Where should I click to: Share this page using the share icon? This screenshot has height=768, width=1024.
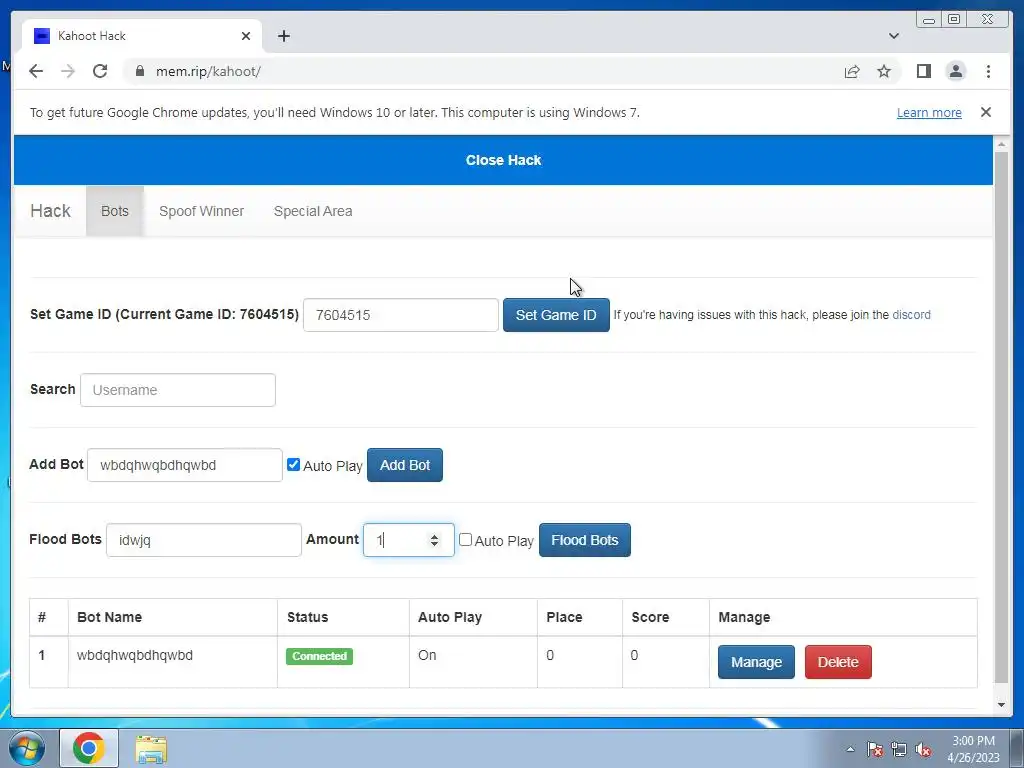pyautogui.click(x=852, y=71)
